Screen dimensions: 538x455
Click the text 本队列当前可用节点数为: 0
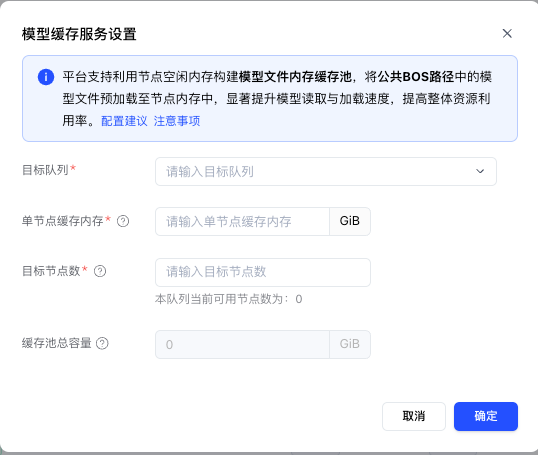[229, 299]
